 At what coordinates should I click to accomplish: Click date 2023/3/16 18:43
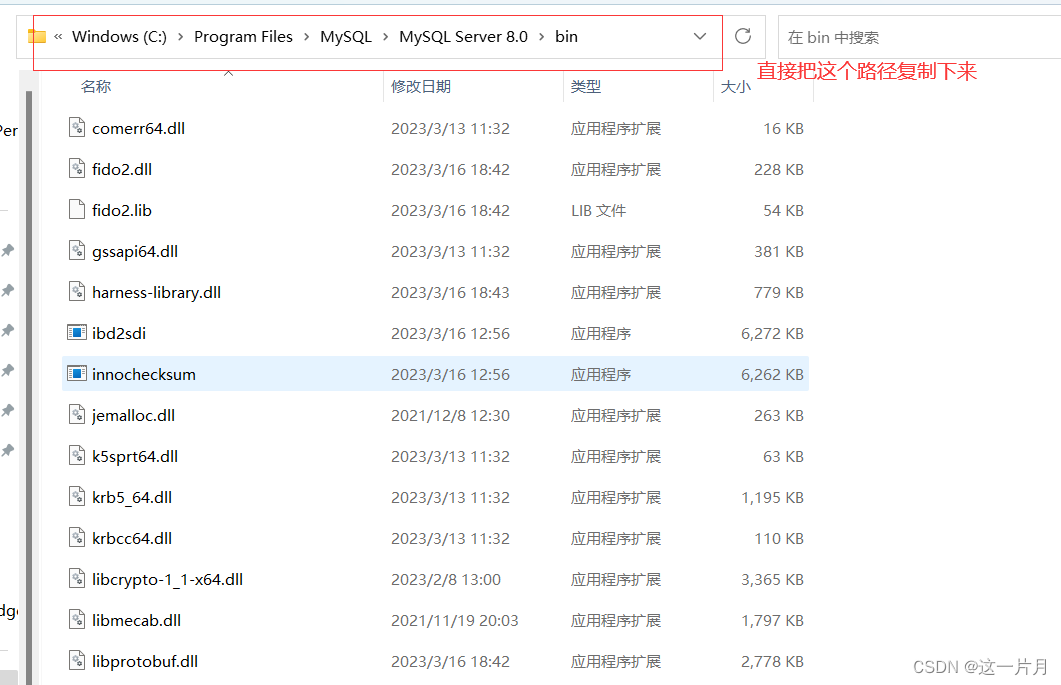pos(451,292)
